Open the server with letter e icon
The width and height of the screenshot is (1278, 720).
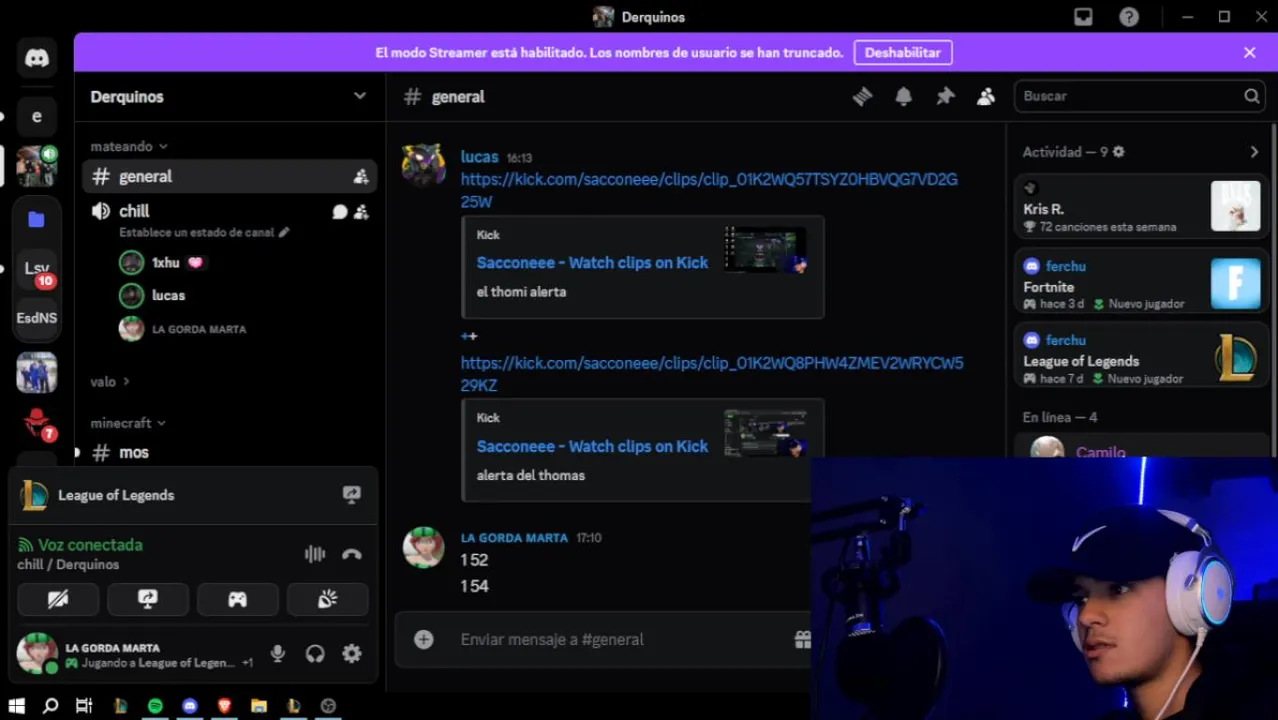point(37,116)
